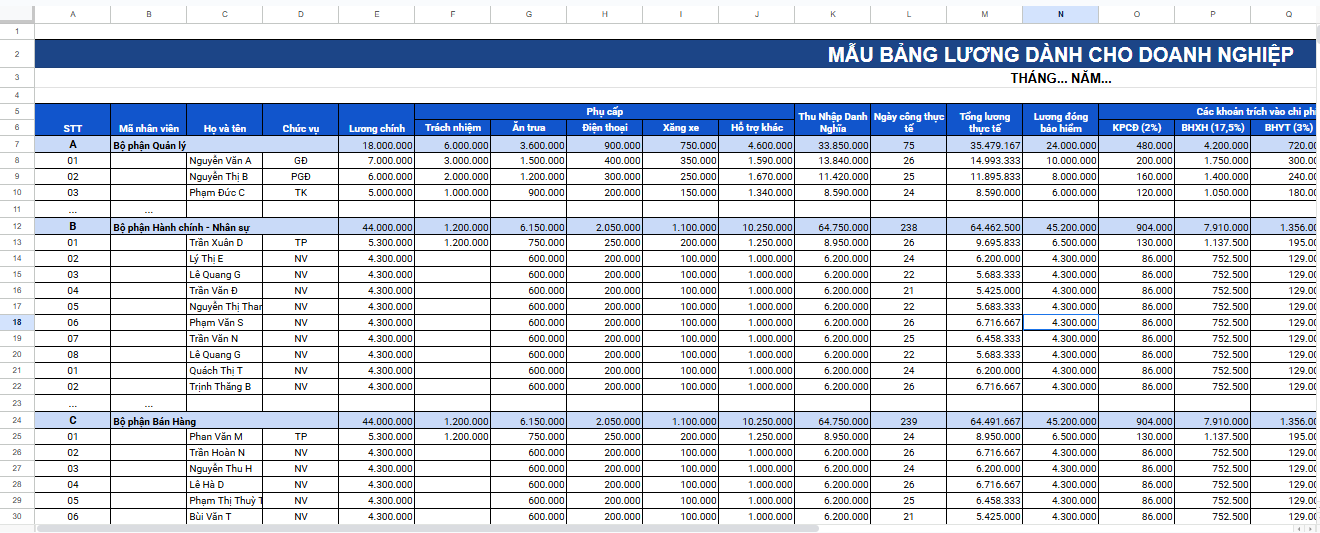1320x533 pixels.
Task: Select column A header
Action: (x=73, y=14)
